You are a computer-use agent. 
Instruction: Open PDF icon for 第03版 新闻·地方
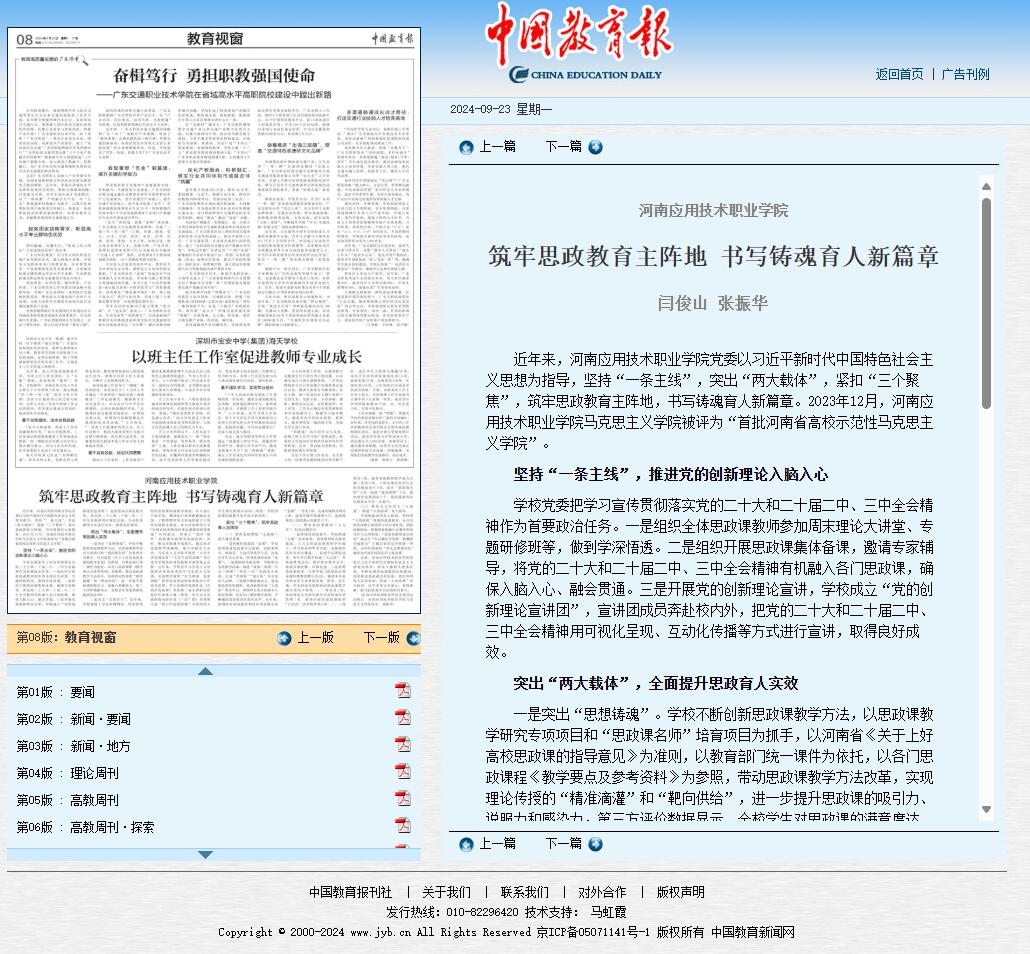point(403,745)
